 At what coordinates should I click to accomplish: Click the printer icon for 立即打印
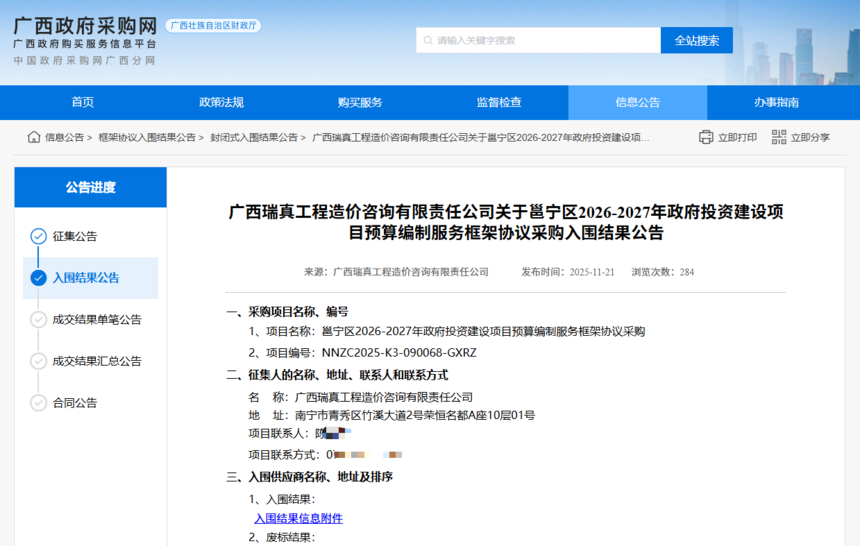pos(706,137)
